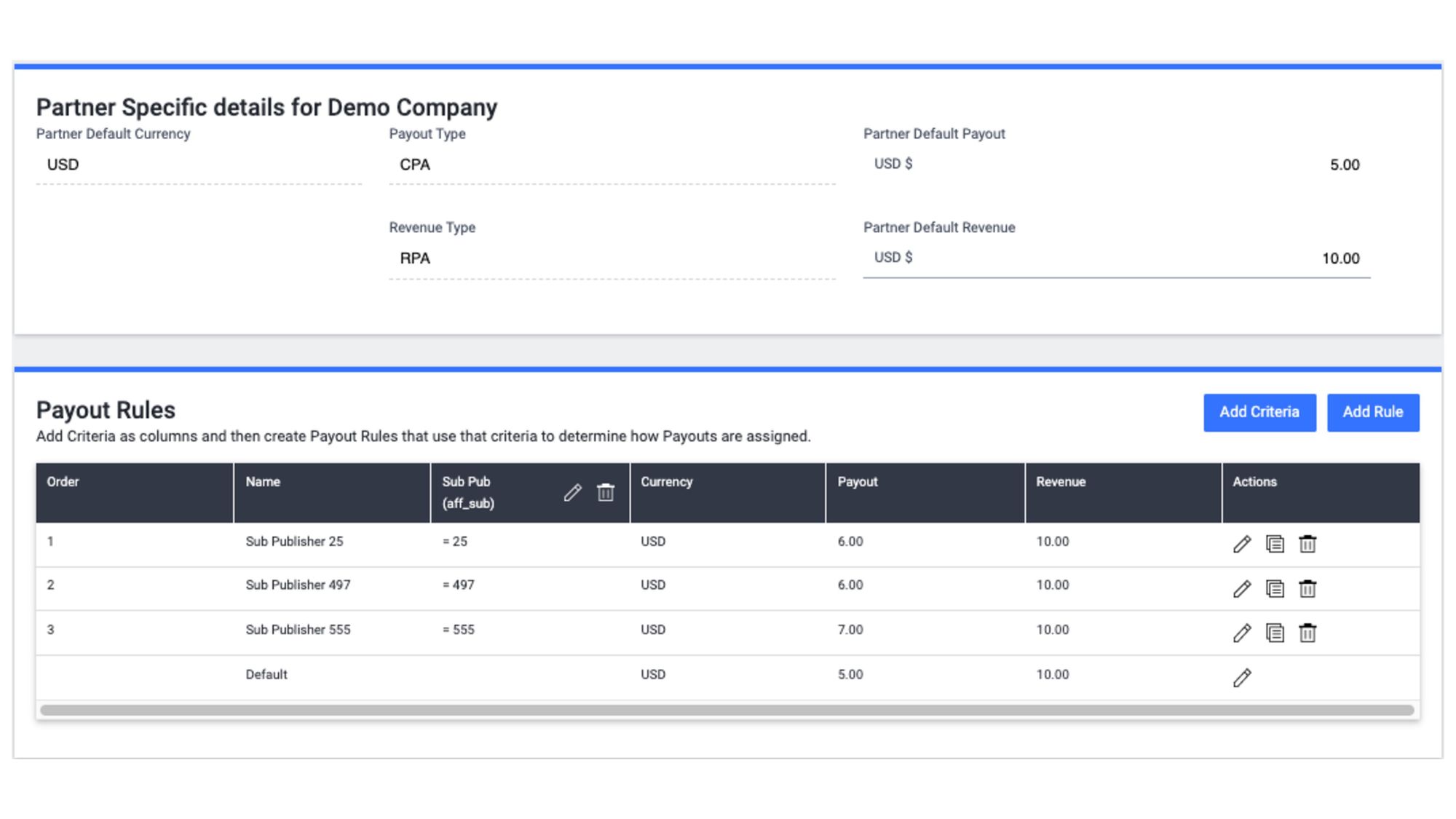
Task: Delete the Sub Publisher 497 rule
Action: tap(1307, 588)
